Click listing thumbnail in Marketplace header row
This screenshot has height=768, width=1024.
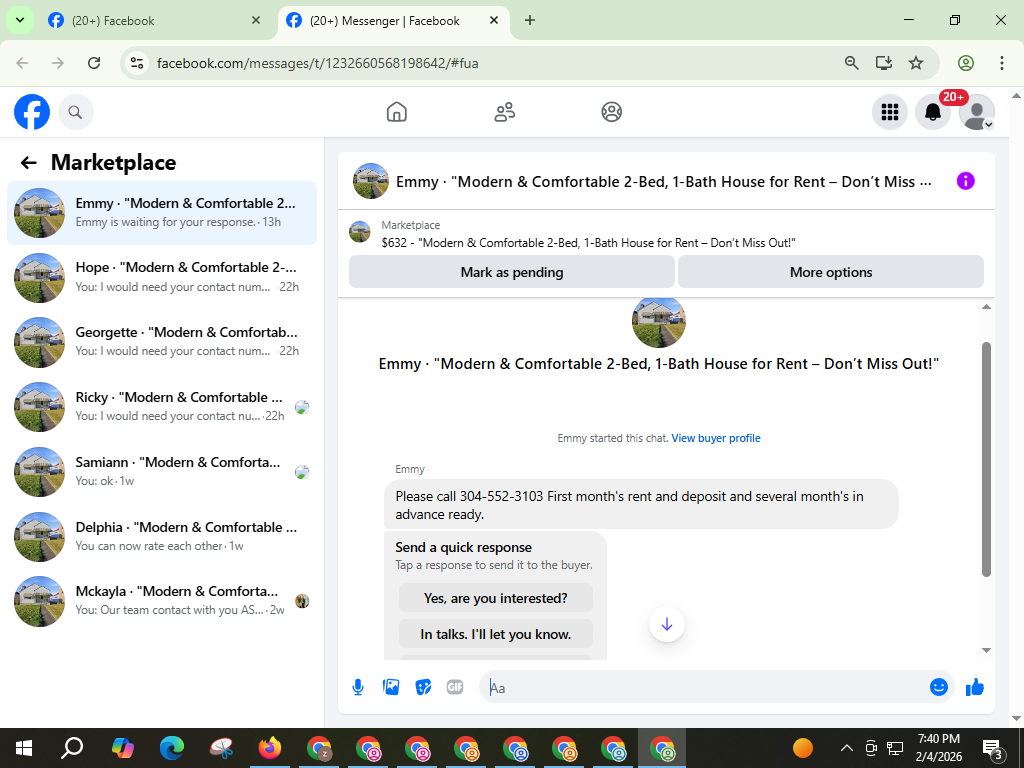click(x=360, y=232)
